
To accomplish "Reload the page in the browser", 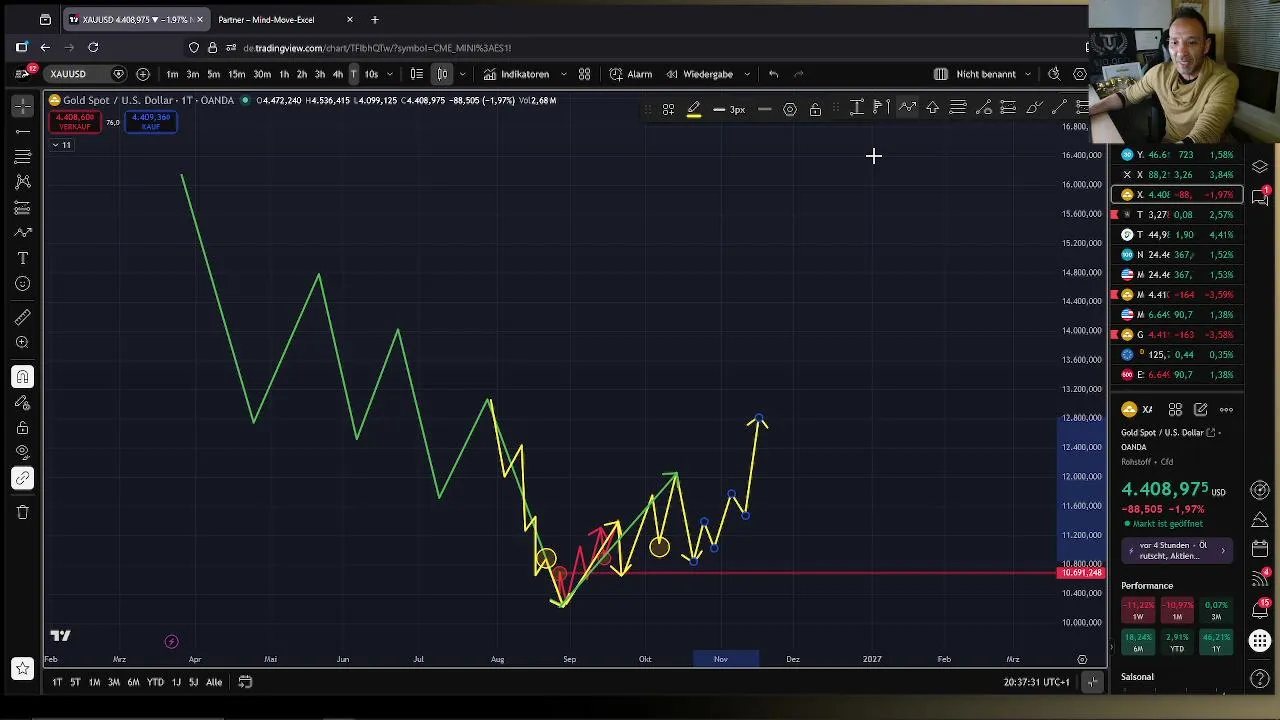I will (x=93, y=47).
